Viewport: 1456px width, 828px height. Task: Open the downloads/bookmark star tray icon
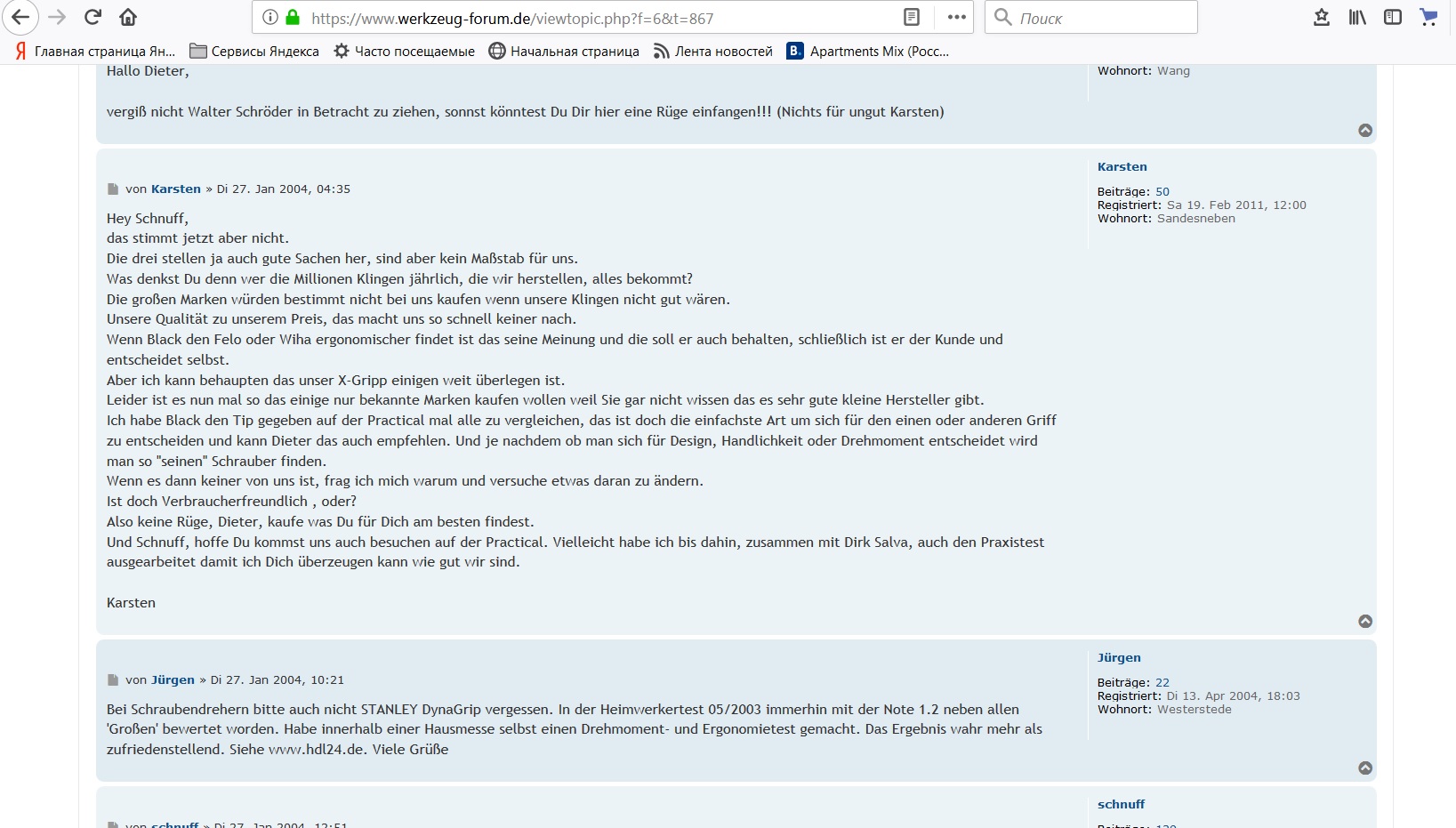[1322, 17]
